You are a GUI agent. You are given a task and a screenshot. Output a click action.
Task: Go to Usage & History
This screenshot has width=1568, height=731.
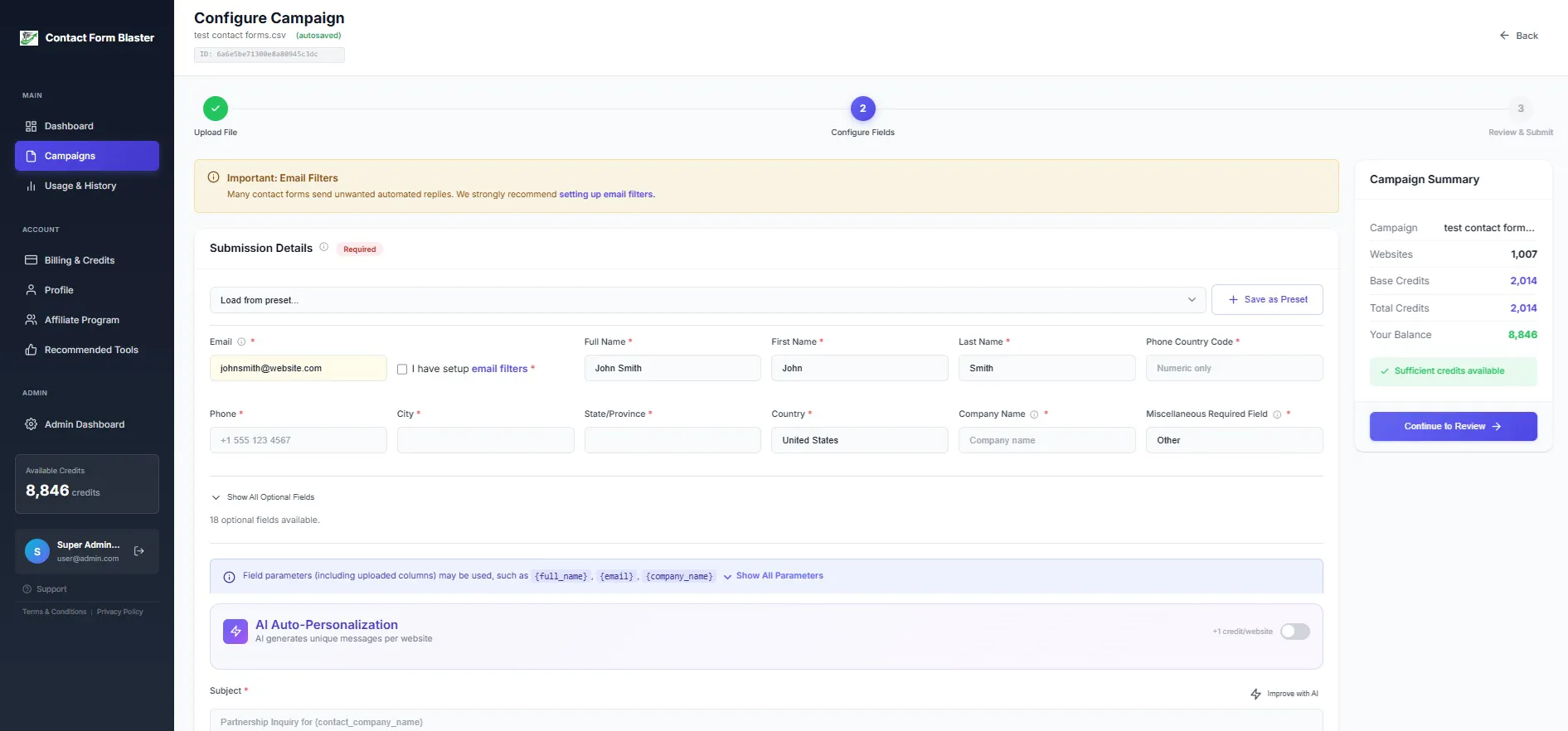pyautogui.click(x=87, y=186)
